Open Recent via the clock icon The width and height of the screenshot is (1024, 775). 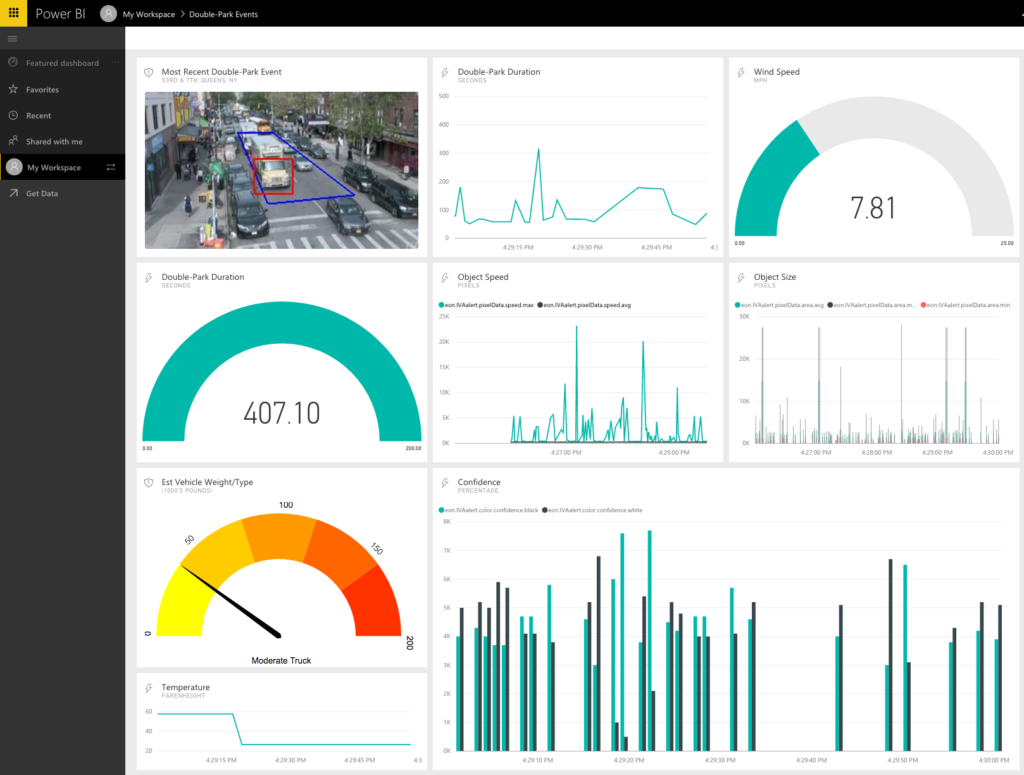pyautogui.click(x=12, y=115)
